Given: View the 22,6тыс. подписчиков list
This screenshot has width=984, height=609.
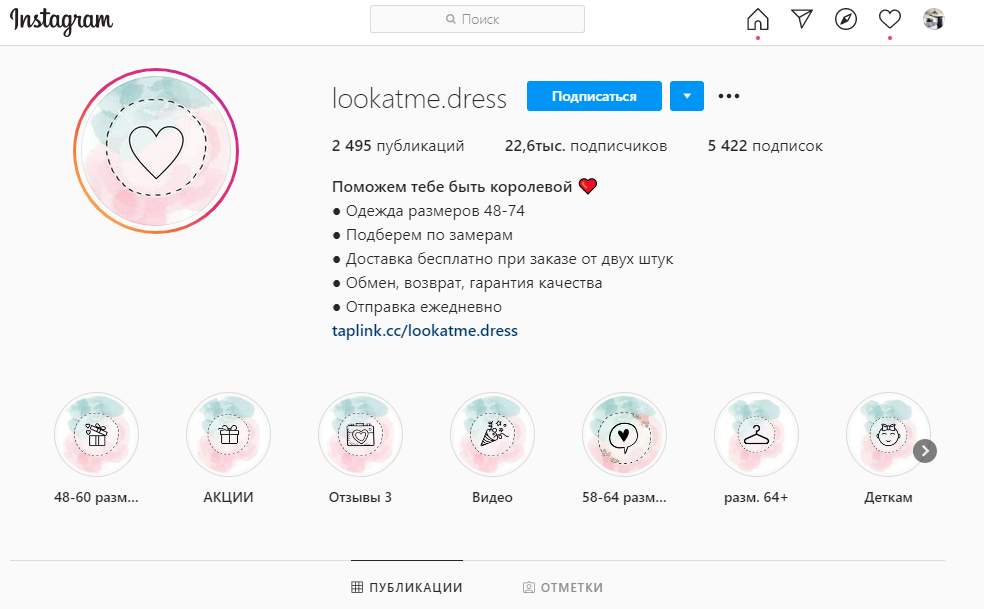Looking at the screenshot, I should (585, 146).
